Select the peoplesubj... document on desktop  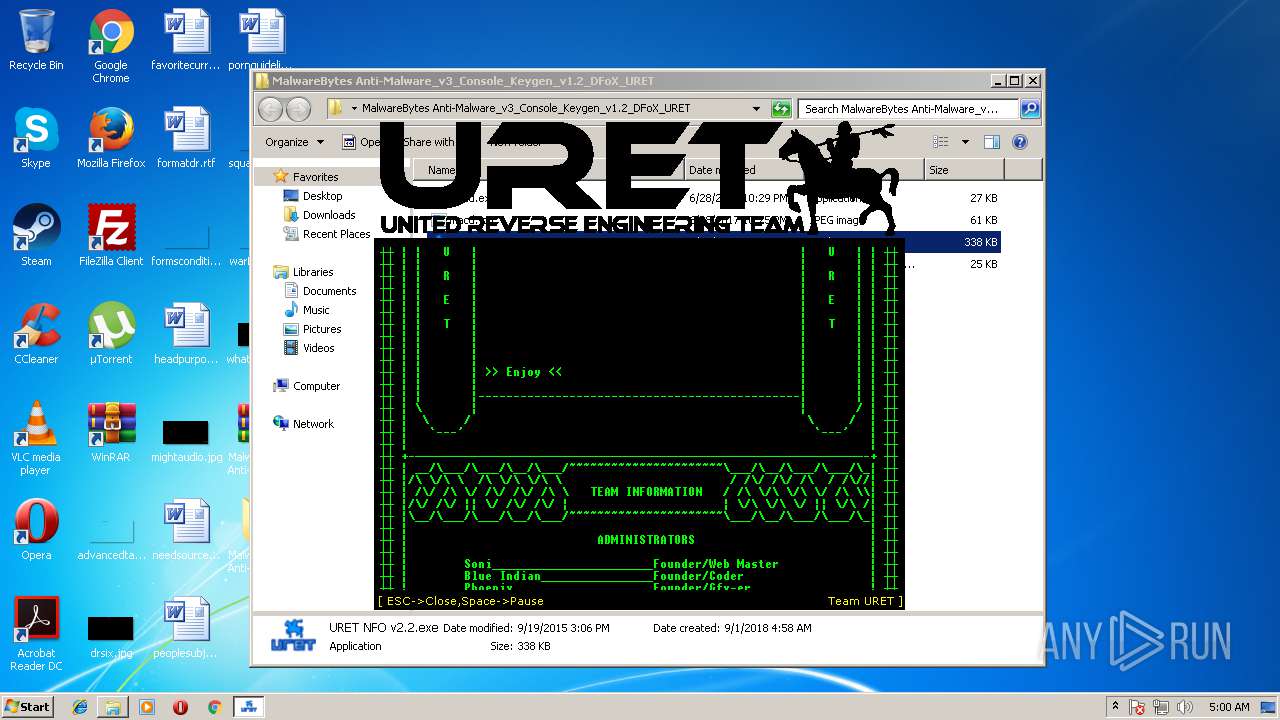(x=186, y=629)
